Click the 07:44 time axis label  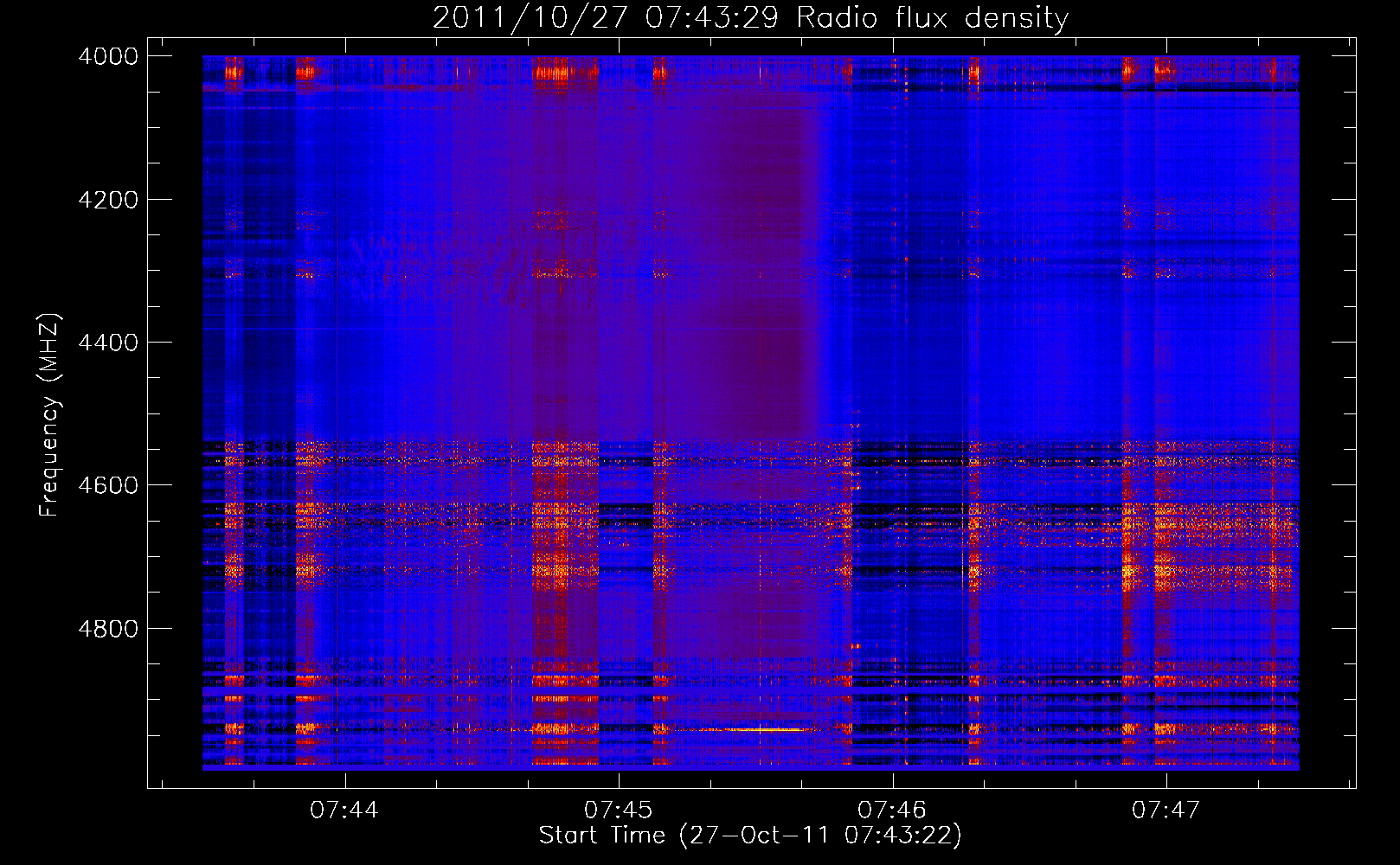344,810
